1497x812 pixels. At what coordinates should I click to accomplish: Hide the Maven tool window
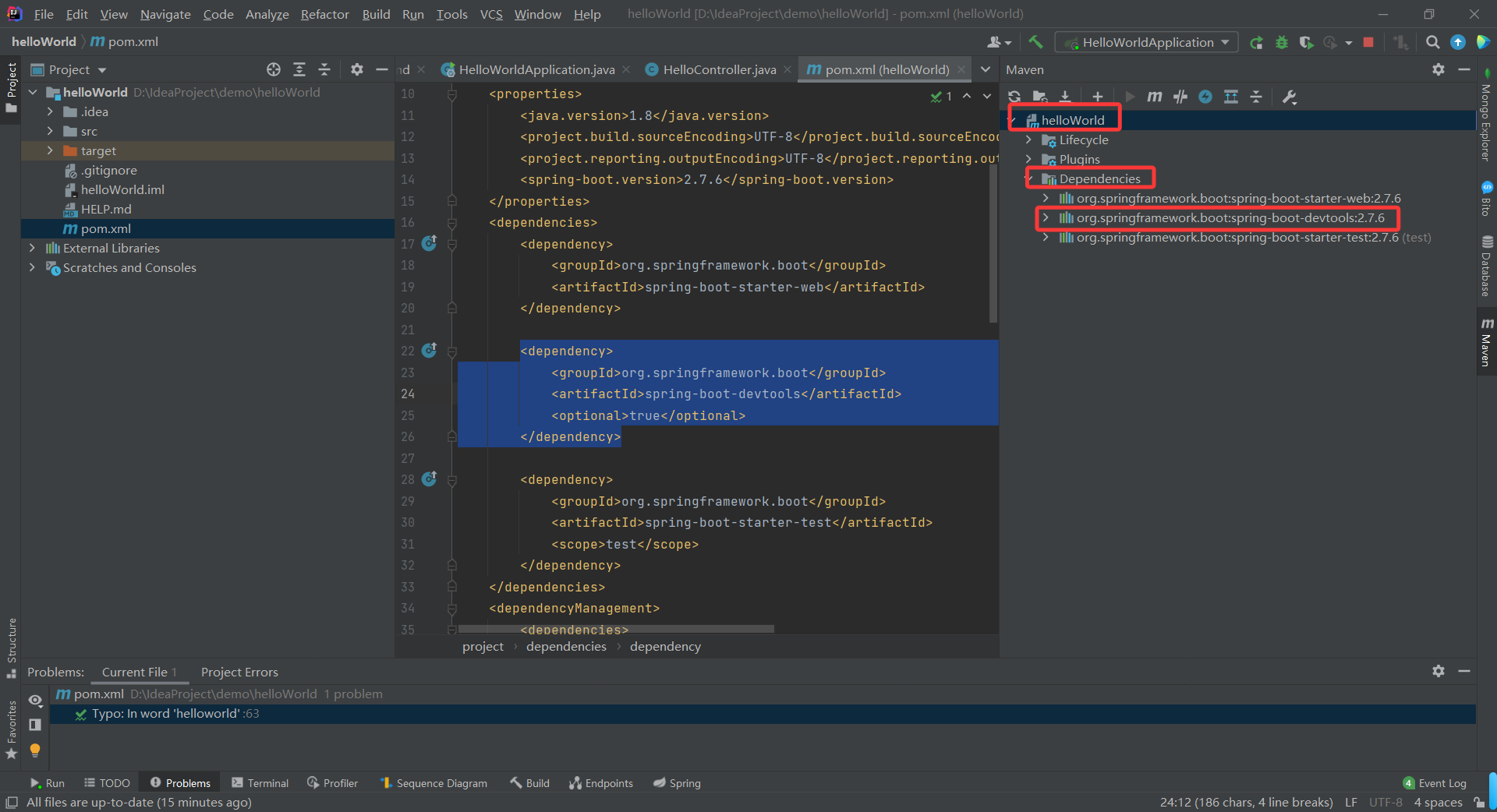click(1464, 69)
